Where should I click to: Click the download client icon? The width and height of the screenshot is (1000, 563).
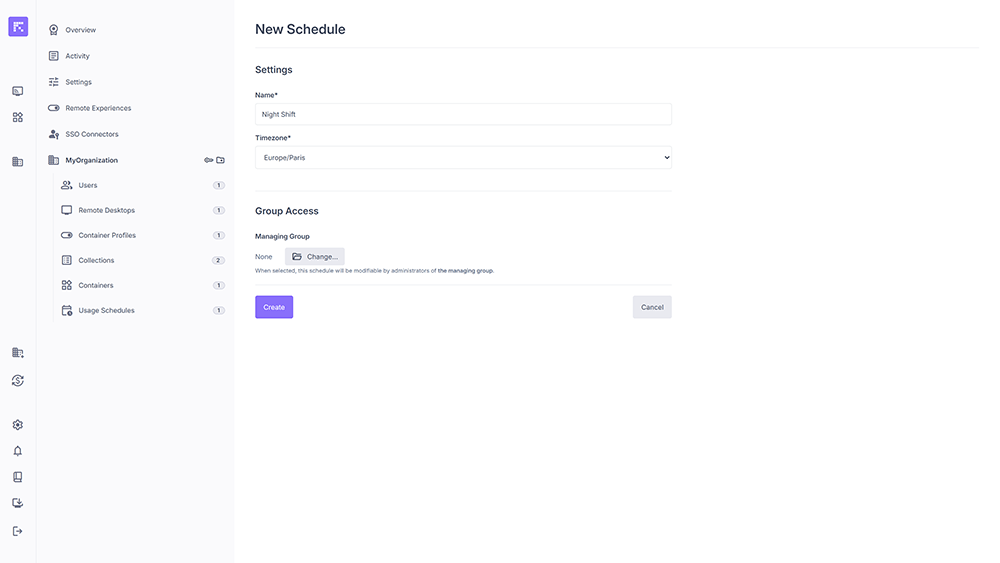[17, 503]
